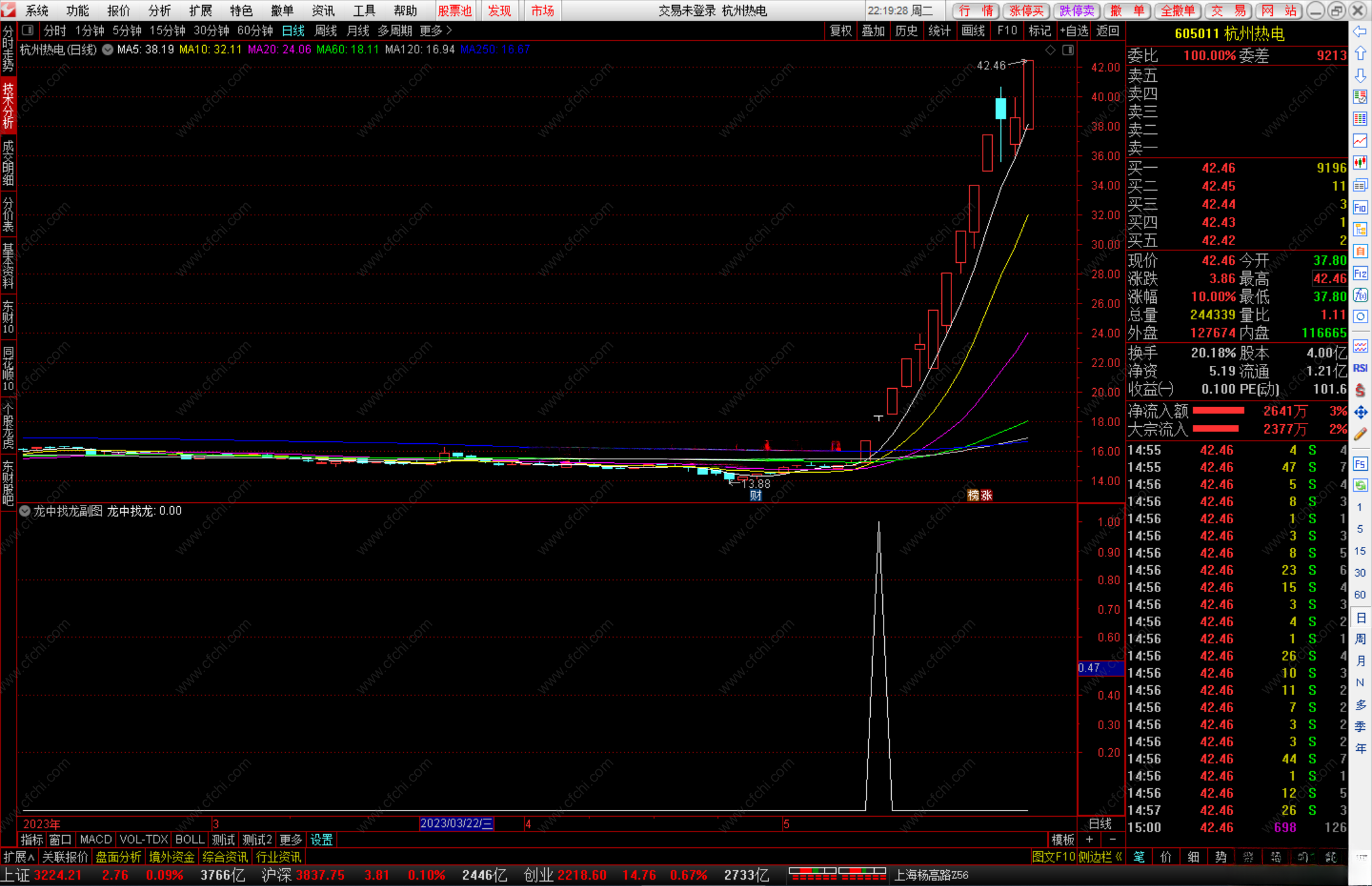Switch to the 周线 weekly period tab
This screenshot has height=886, width=1372.
[326, 30]
